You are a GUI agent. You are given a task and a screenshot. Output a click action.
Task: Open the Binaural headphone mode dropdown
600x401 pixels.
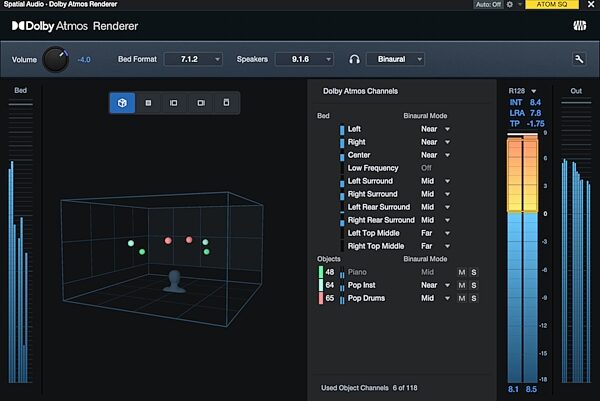click(395, 59)
